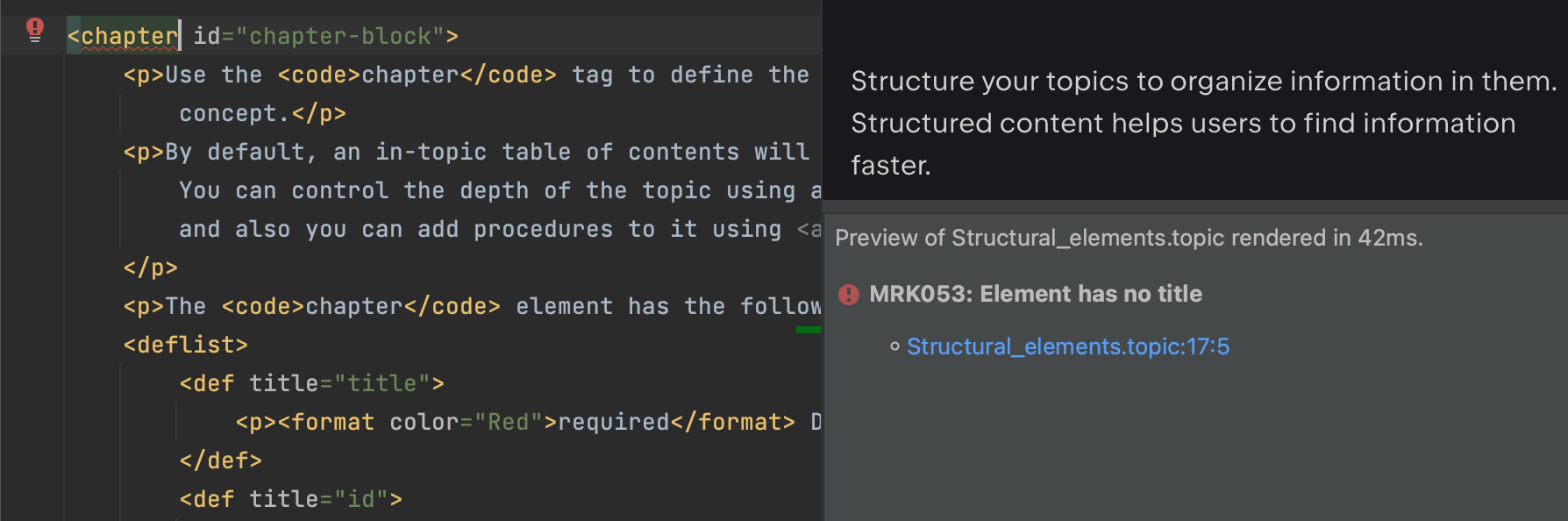Click the red error bulb in the gutter
The height and width of the screenshot is (521, 1568).
[x=35, y=30]
